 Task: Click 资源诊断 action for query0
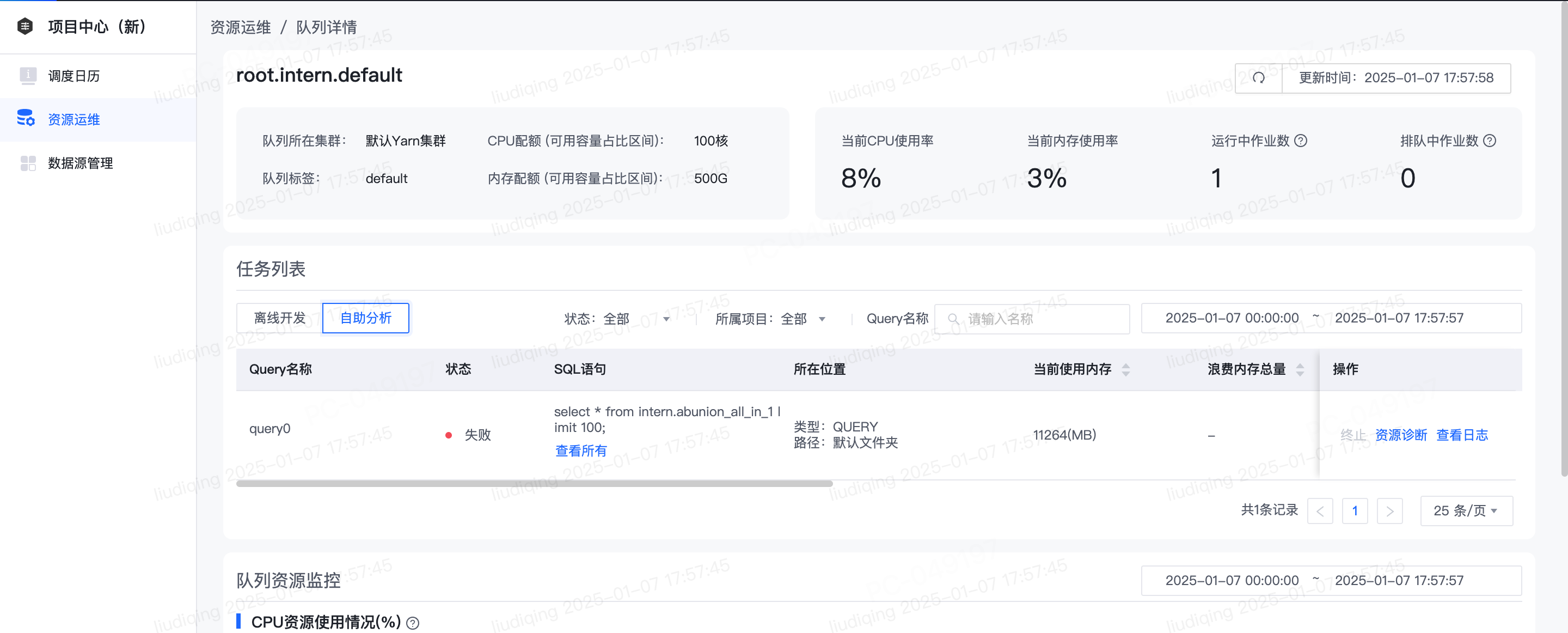tap(1401, 435)
